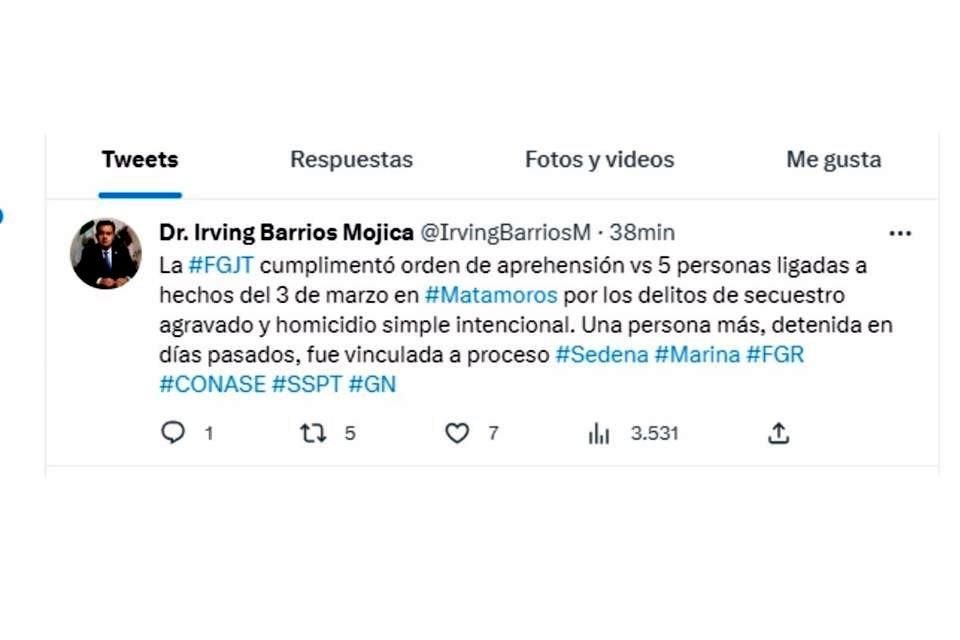Like the tweet using the heart icon
Screen dimensions: 960x640
(458, 432)
